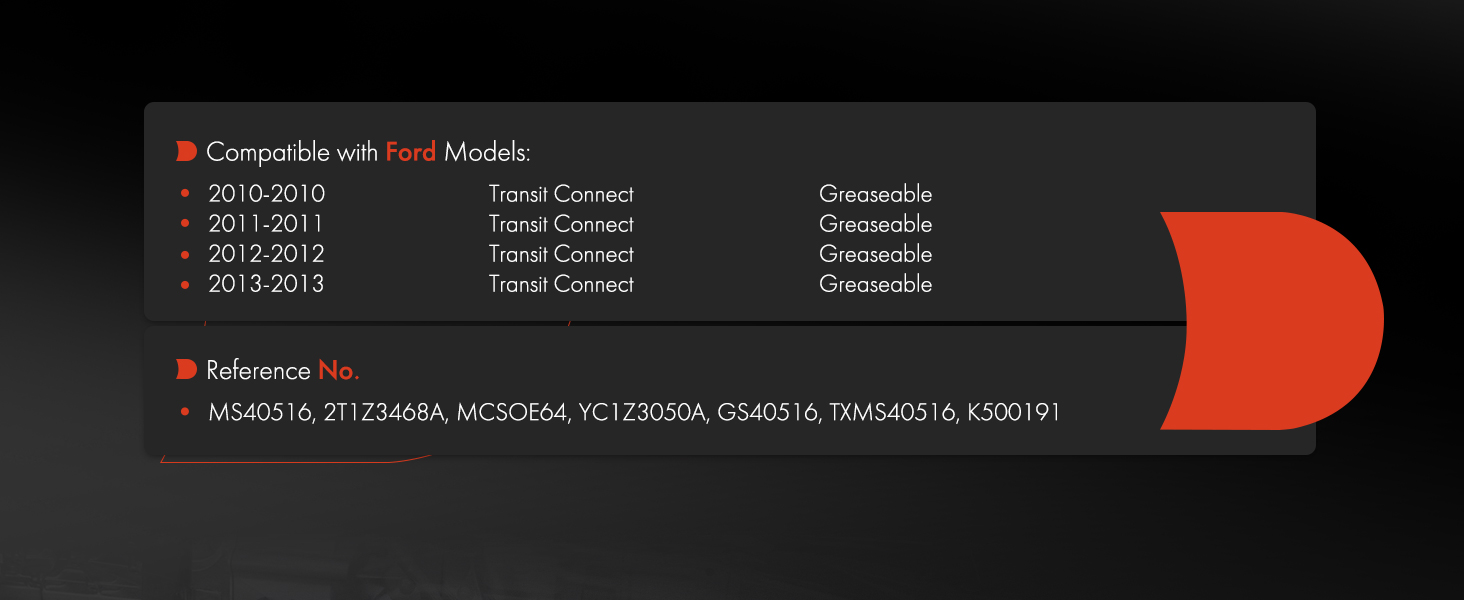Click the red No. text in Reference heading
Screen dimensions: 1464x600
(x=339, y=371)
